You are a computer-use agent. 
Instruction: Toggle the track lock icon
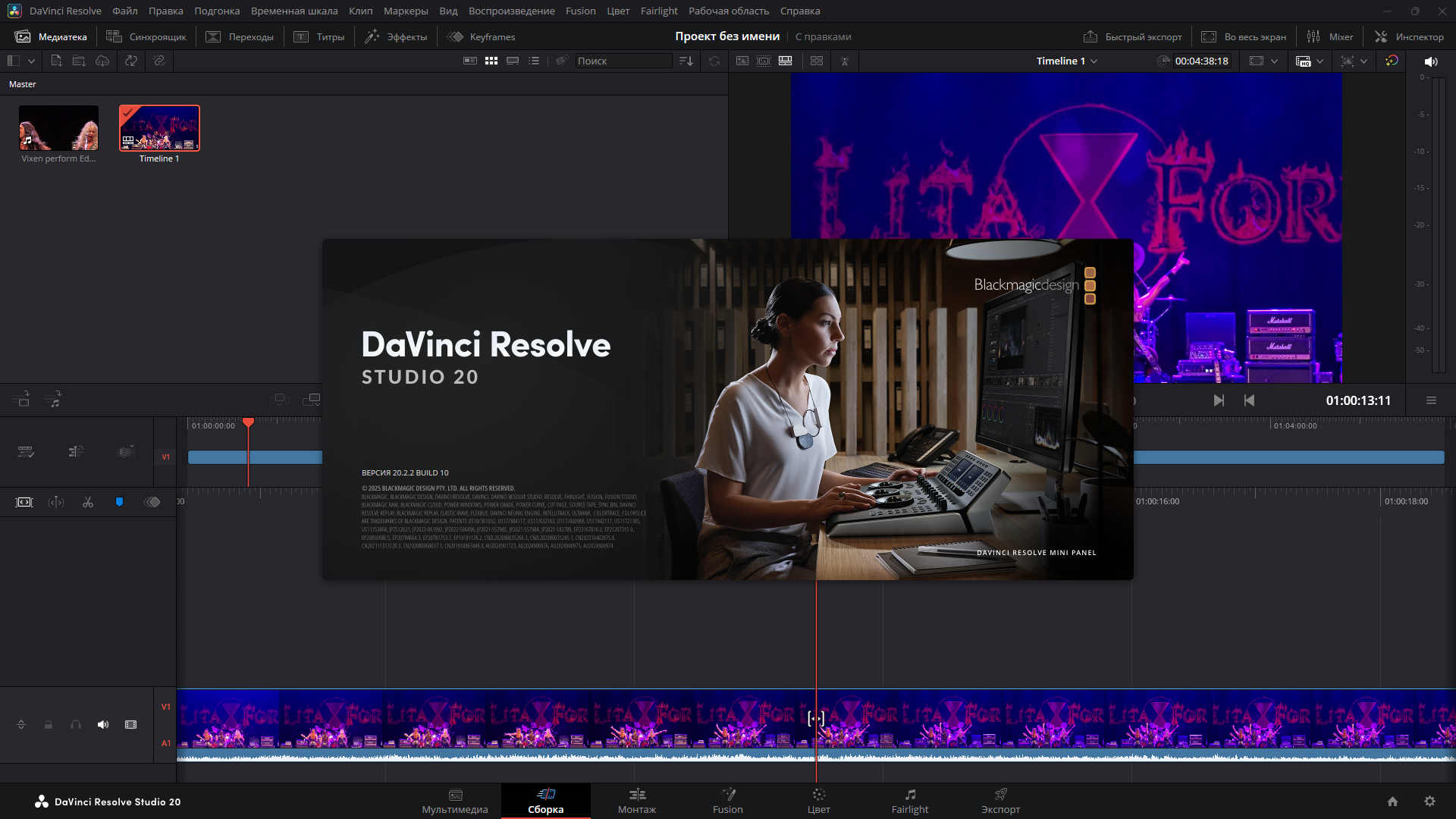click(49, 725)
